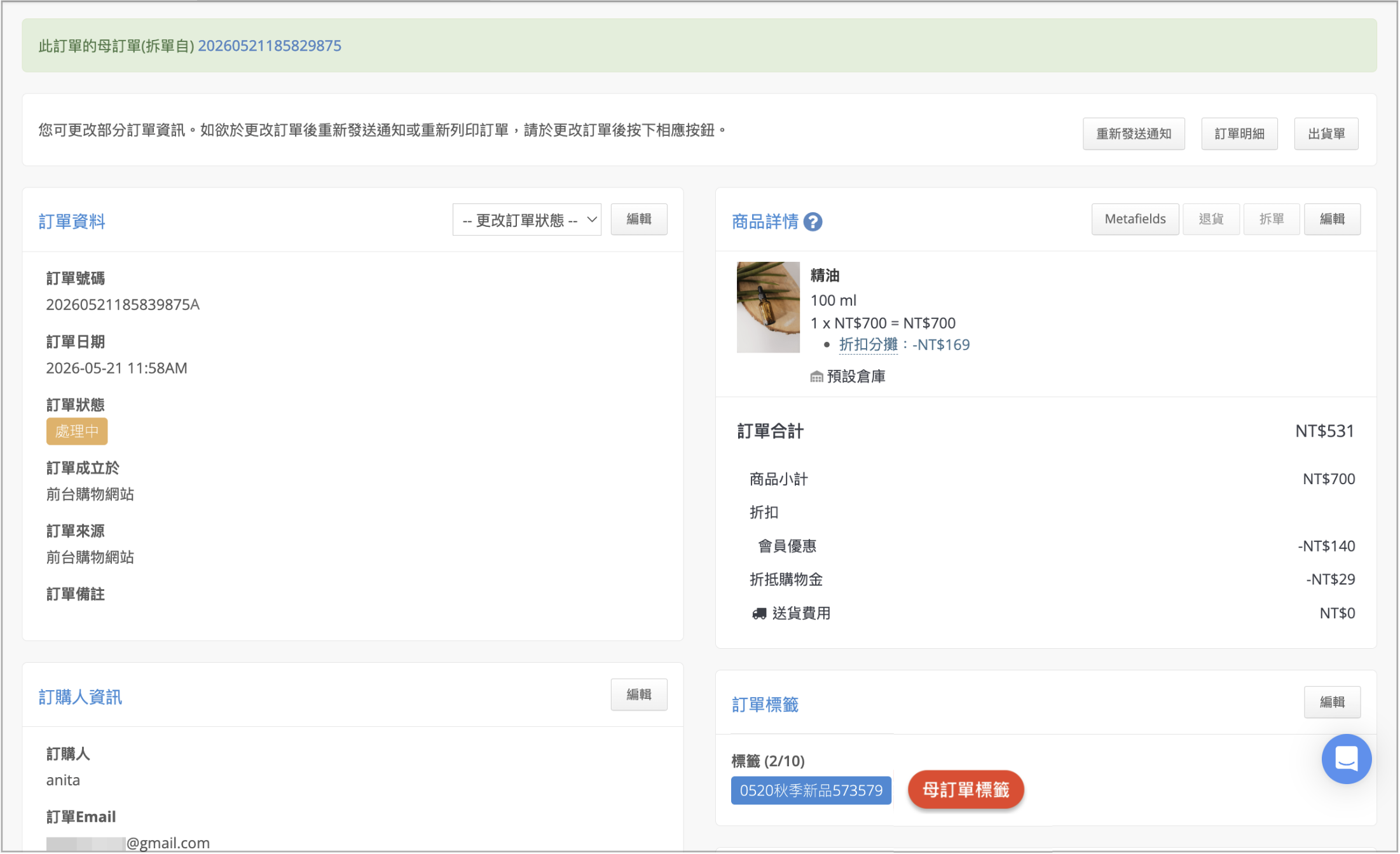Open product Metafields
Image resolution: width=1400 pixels, height=854 pixels.
coord(1135,219)
